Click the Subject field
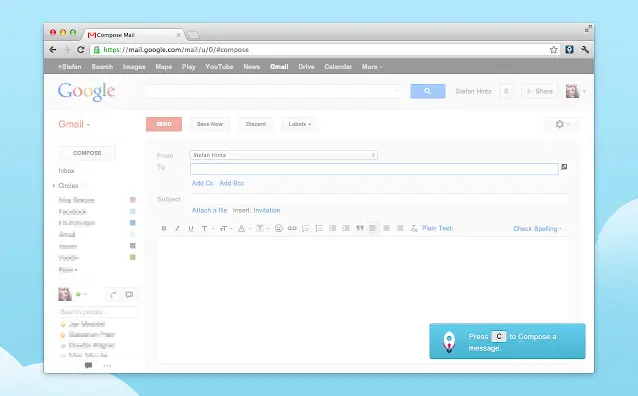638x396 pixels. point(379,199)
